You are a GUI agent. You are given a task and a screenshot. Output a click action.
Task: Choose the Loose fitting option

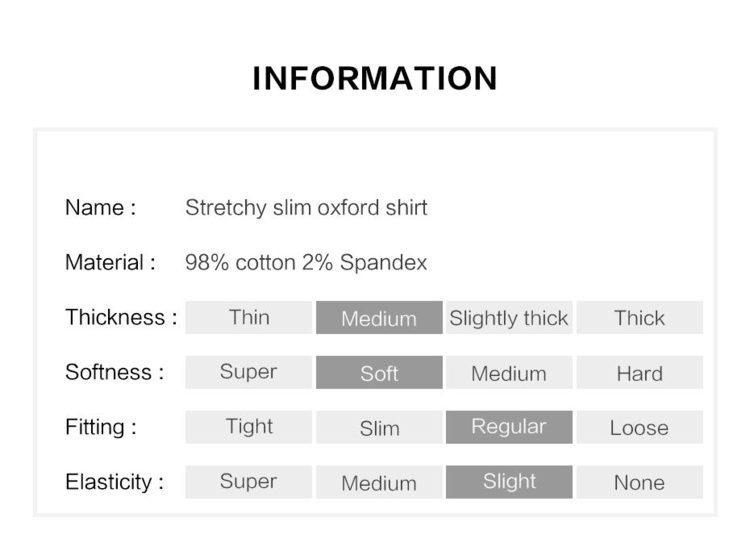tap(640, 427)
